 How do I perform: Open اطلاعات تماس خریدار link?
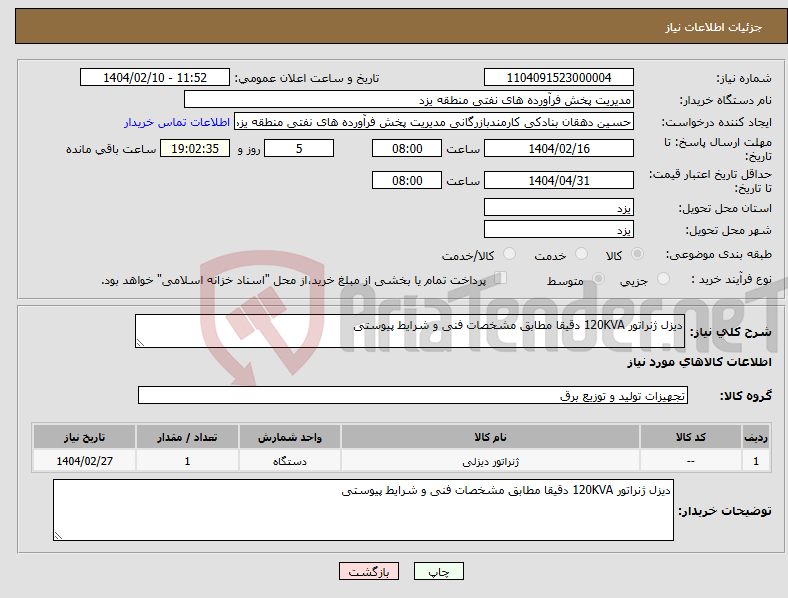pyautogui.click(x=177, y=122)
